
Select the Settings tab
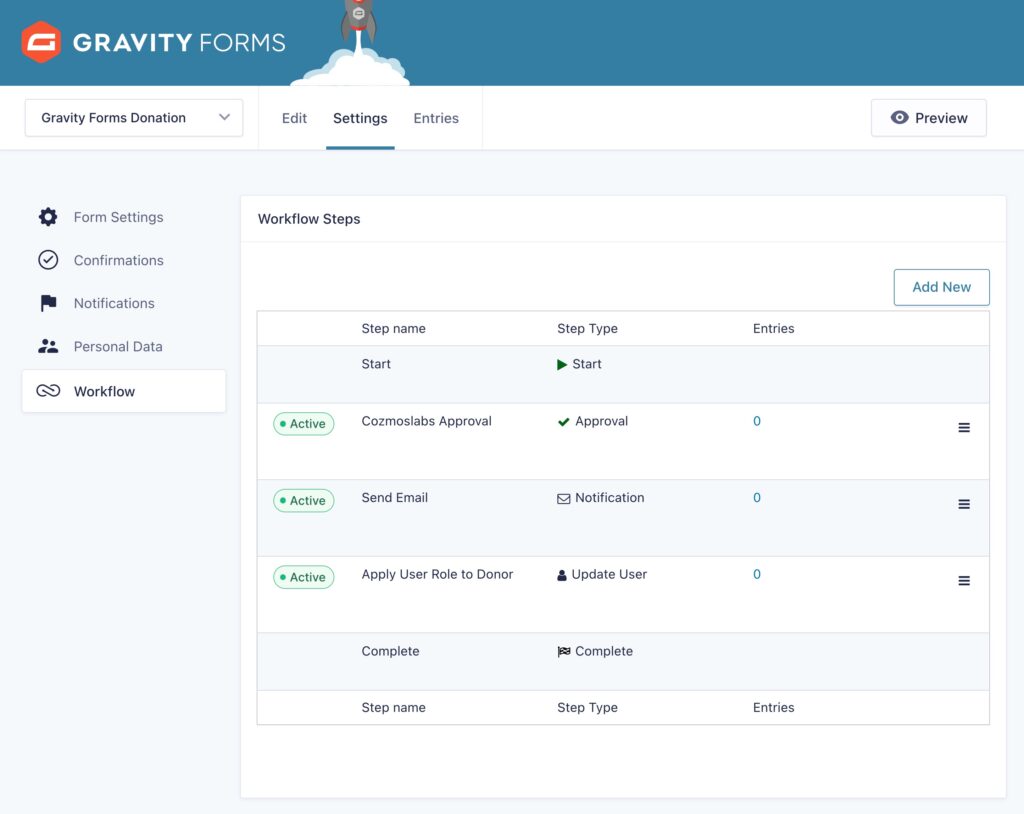point(360,118)
